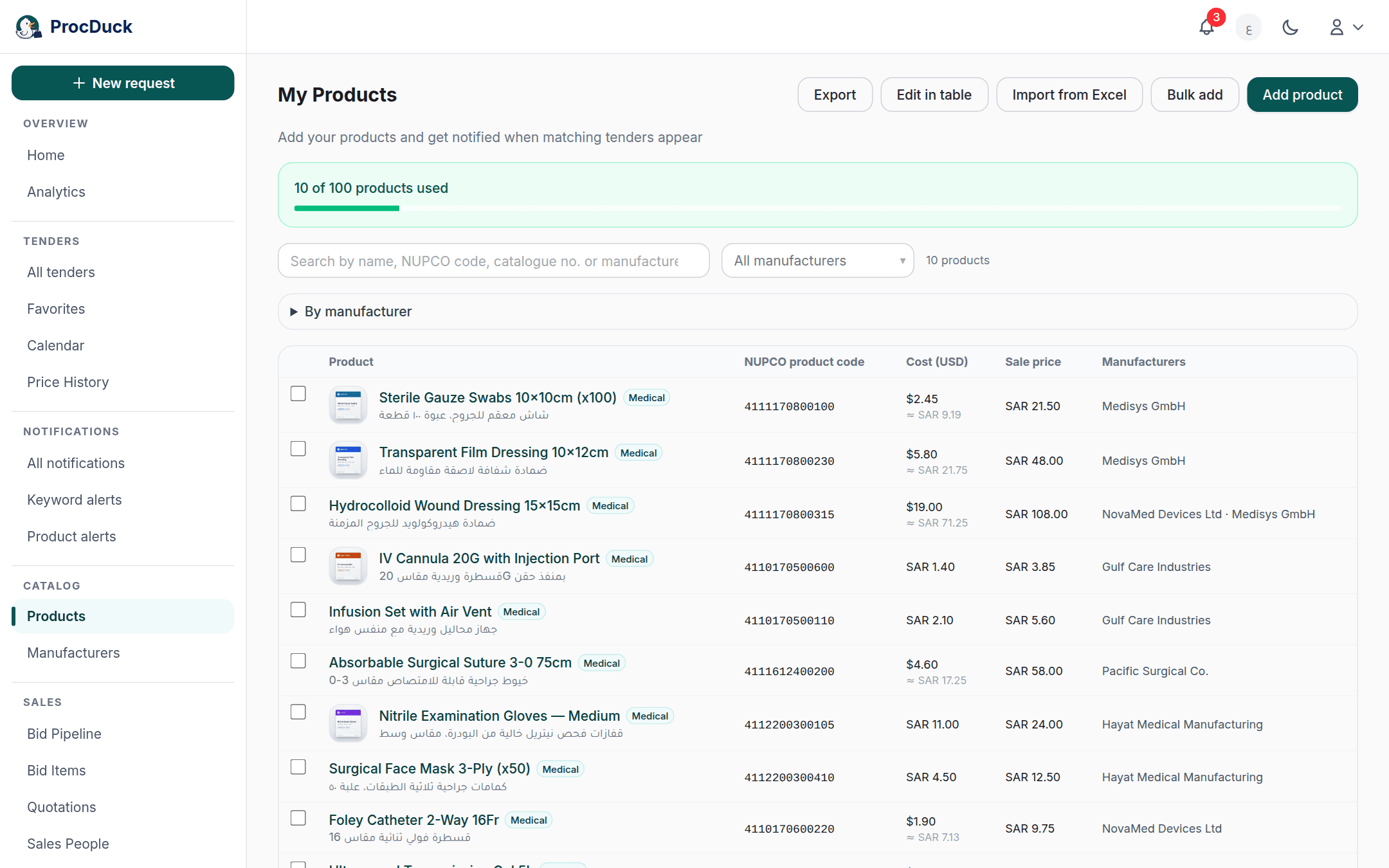Click the Medical tag on Foley Catheter
This screenshot has width=1389, height=868.
(529, 820)
